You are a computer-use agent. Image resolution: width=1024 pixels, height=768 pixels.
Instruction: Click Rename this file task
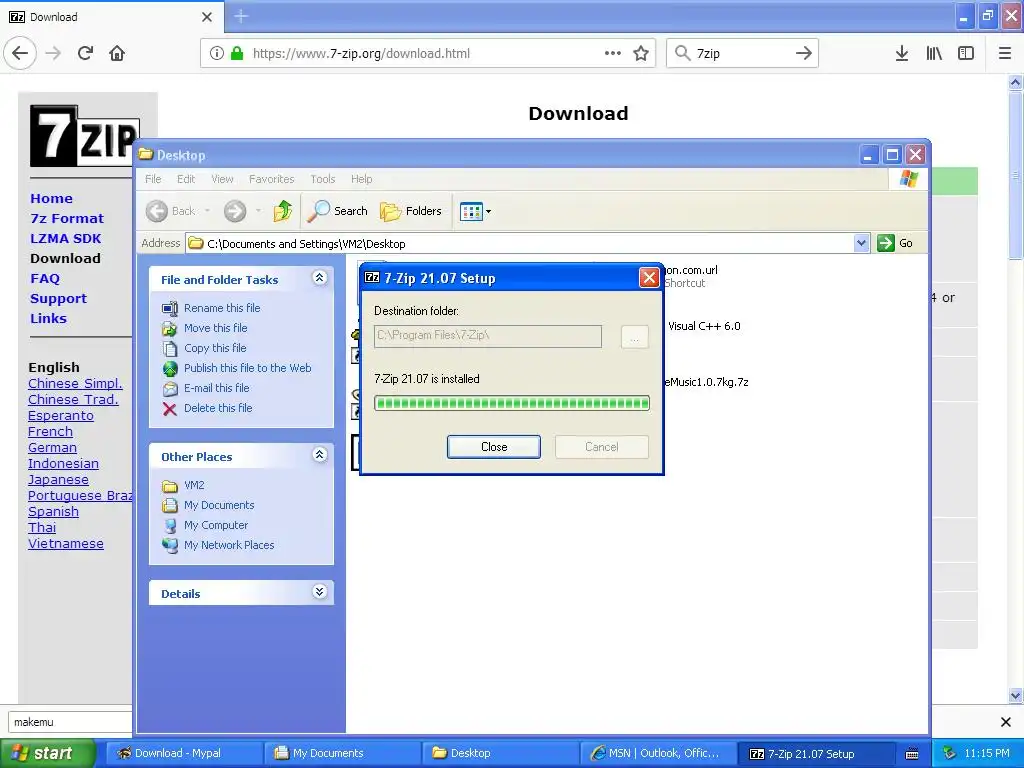[x=221, y=308]
